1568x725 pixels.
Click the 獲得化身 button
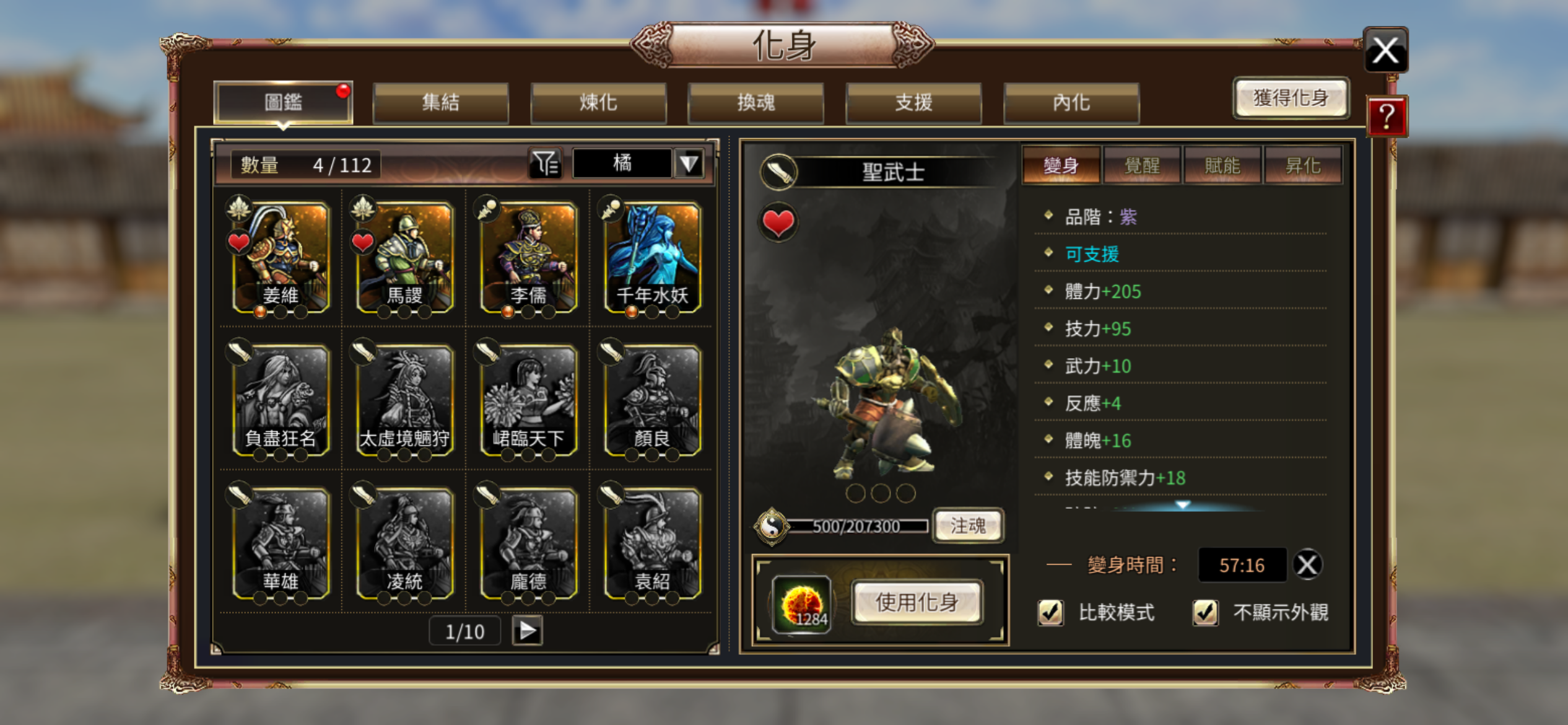coord(1291,98)
